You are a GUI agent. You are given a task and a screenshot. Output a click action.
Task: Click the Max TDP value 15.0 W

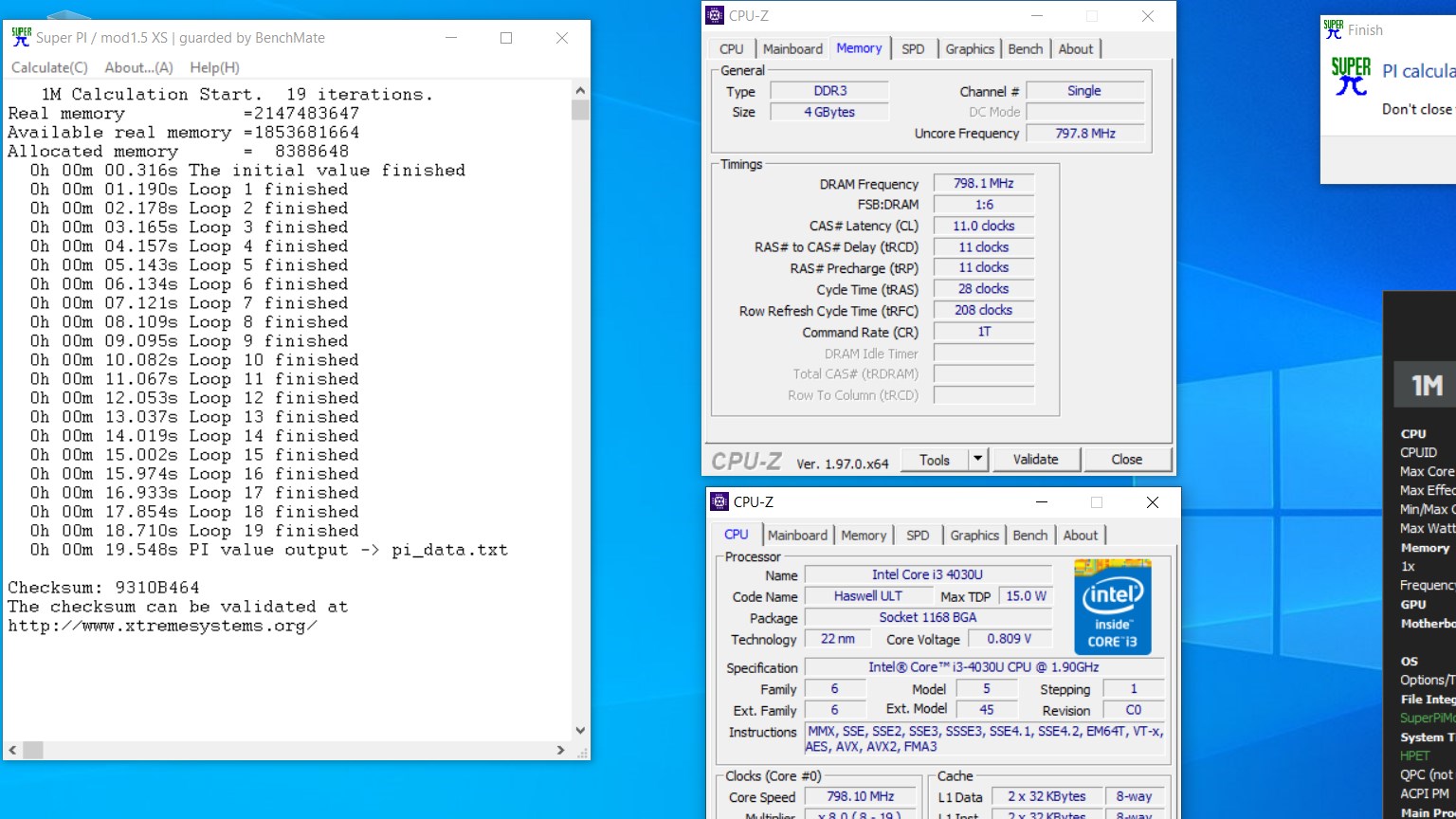coord(1026,596)
